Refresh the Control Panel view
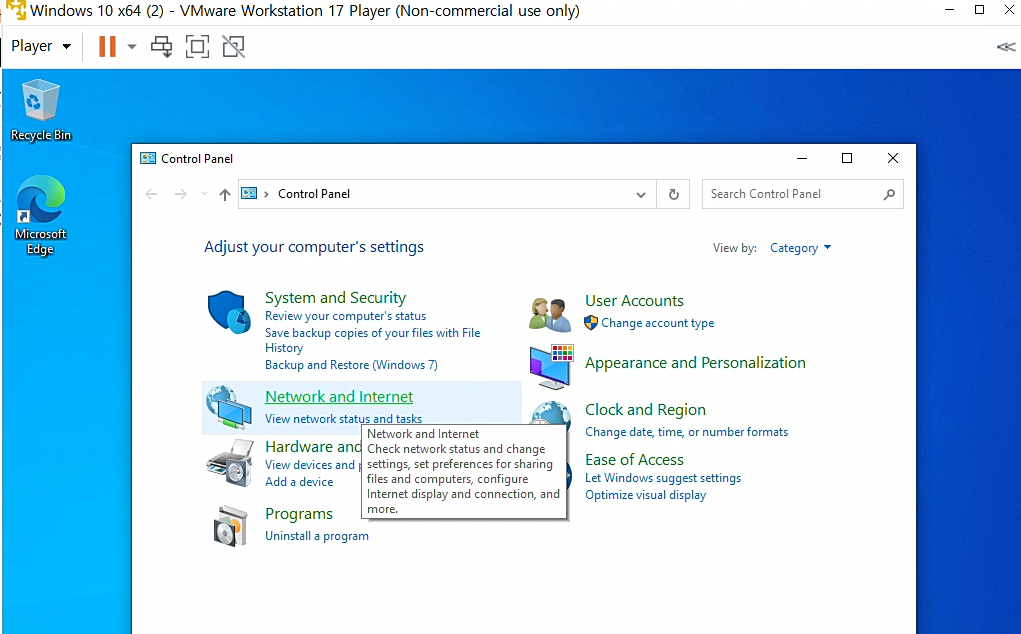 tap(674, 195)
